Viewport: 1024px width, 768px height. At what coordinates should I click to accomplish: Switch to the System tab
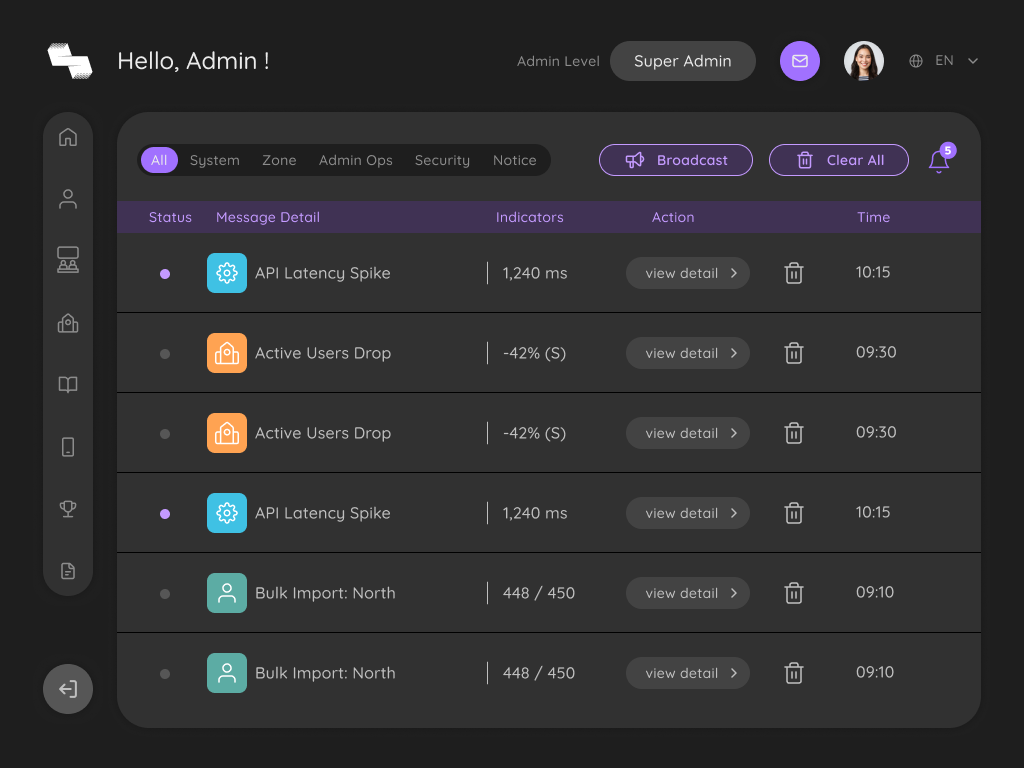(x=215, y=160)
